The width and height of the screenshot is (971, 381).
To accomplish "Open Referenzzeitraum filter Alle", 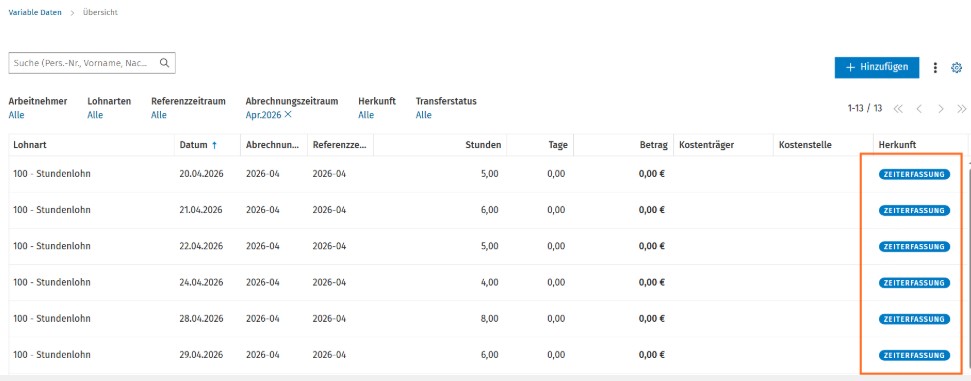I will point(159,115).
